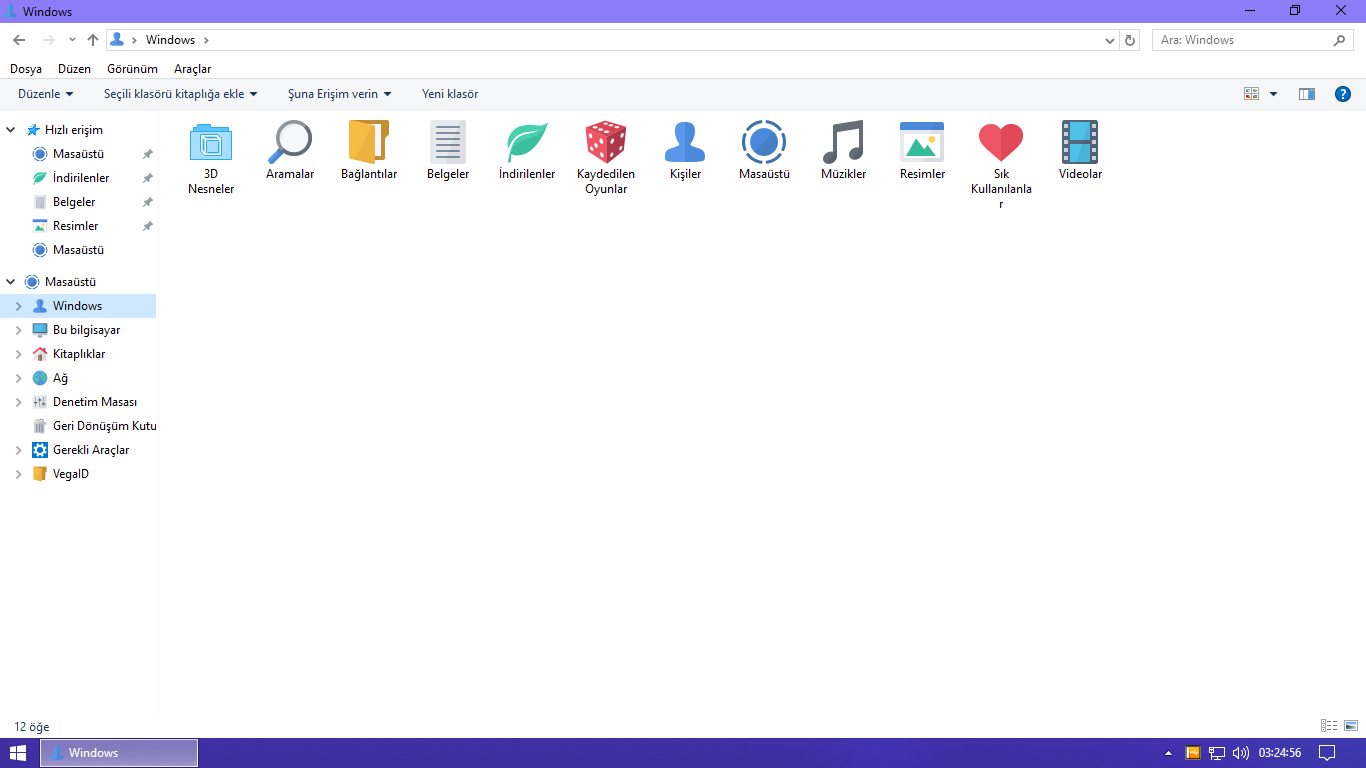Expand the Kitaplıklar tree node
Image resolution: width=1366 pixels, height=768 pixels.
click(x=19, y=354)
